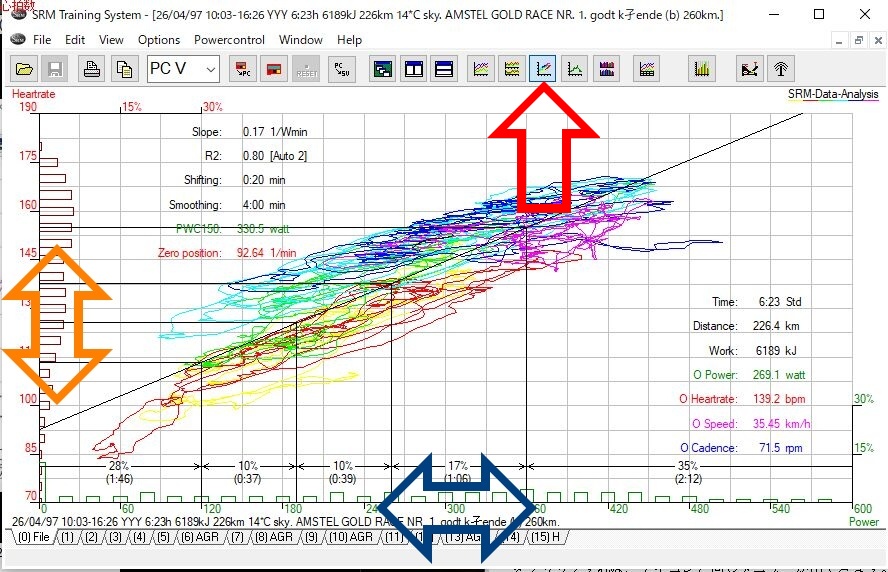Switch to the (6) AGR tab

pos(199,537)
